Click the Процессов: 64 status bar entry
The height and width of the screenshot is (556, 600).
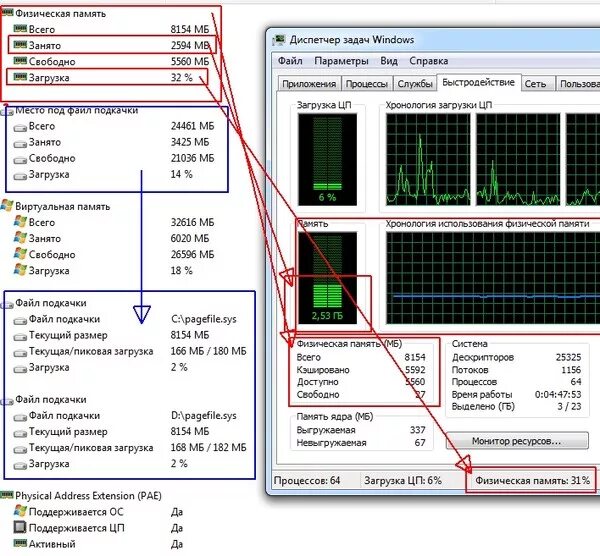click(x=307, y=480)
